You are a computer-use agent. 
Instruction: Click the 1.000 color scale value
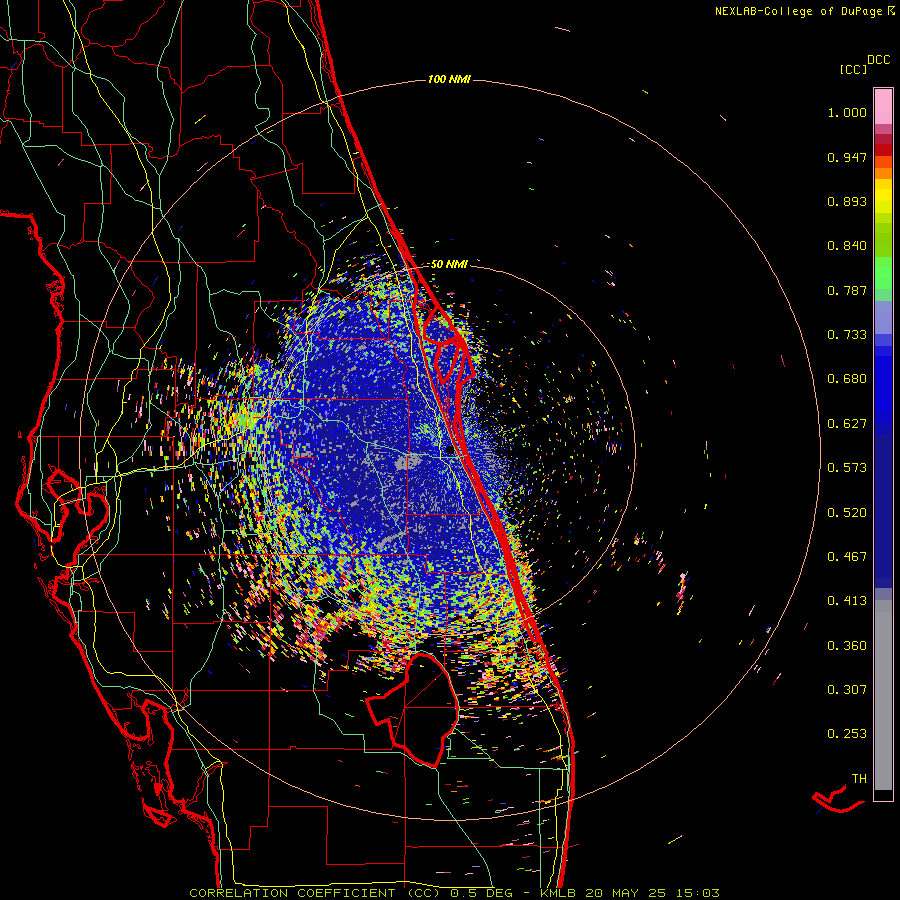tap(847, 112)
